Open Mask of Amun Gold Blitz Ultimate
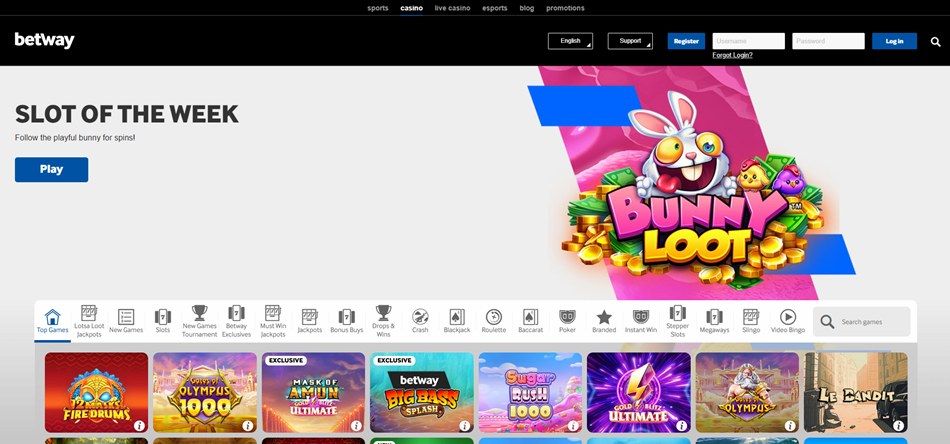This screenshot has height=444, width=950. click(x=313, y=393)
